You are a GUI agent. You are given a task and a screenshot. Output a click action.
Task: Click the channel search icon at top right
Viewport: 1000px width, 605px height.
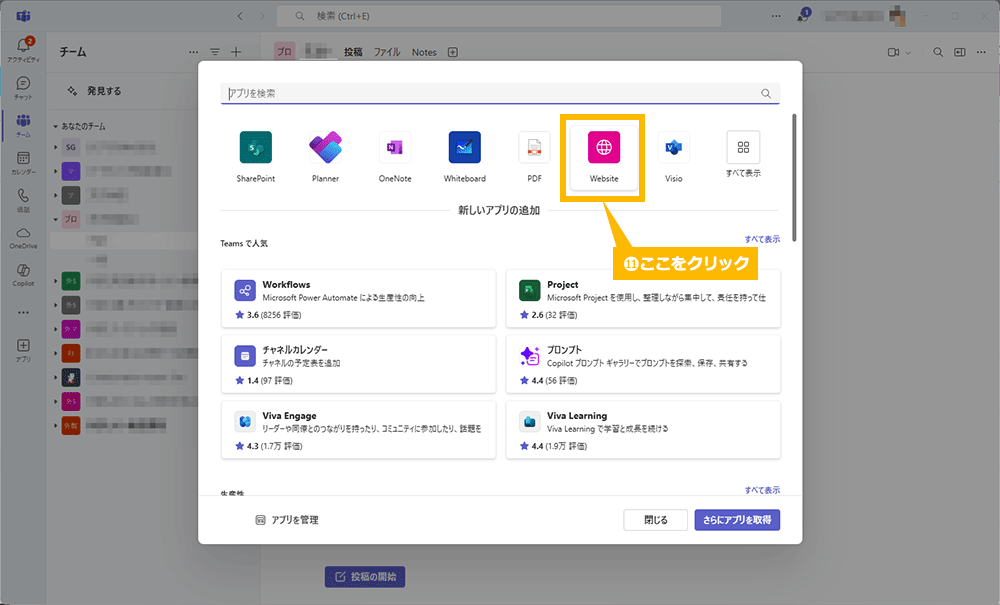938,52
